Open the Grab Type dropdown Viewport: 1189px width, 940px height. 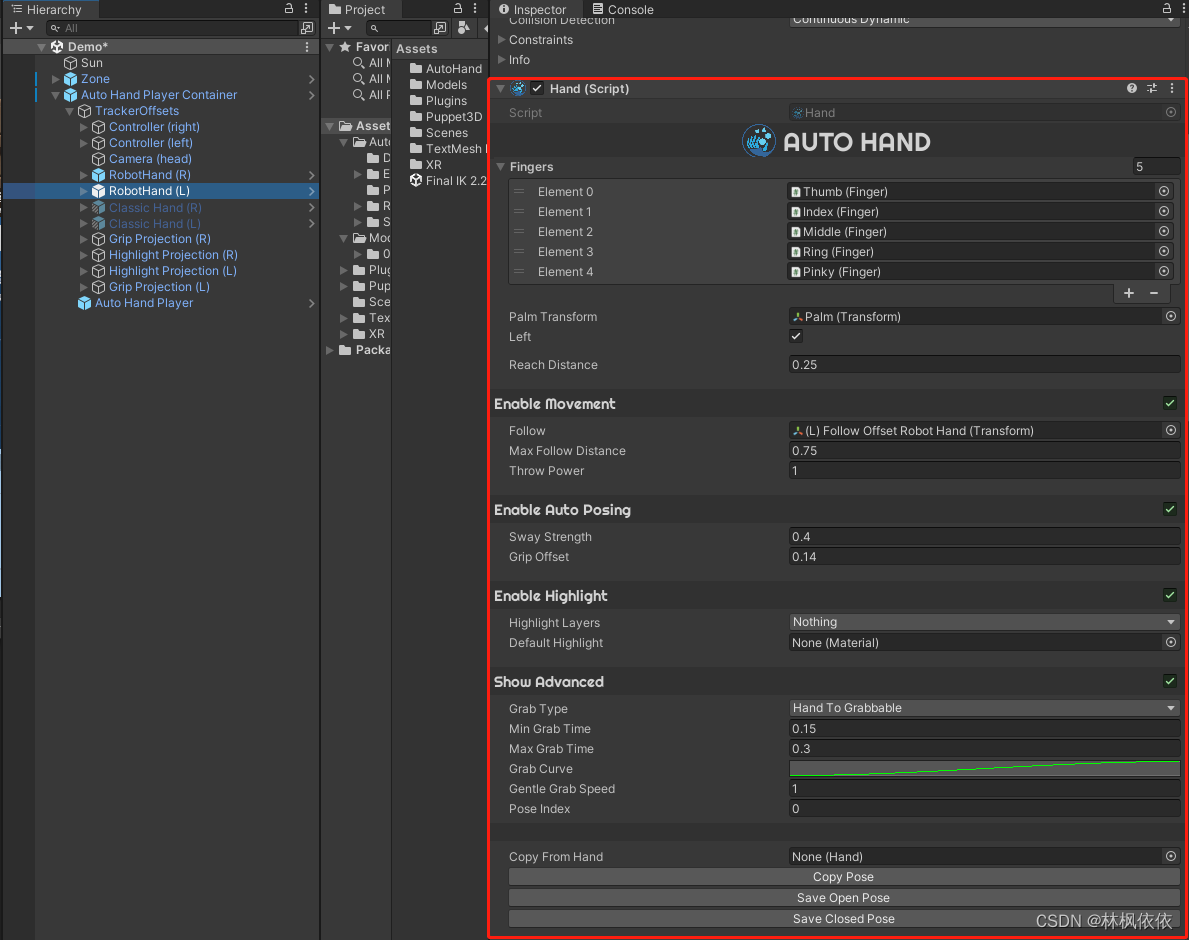pos(984,708)
